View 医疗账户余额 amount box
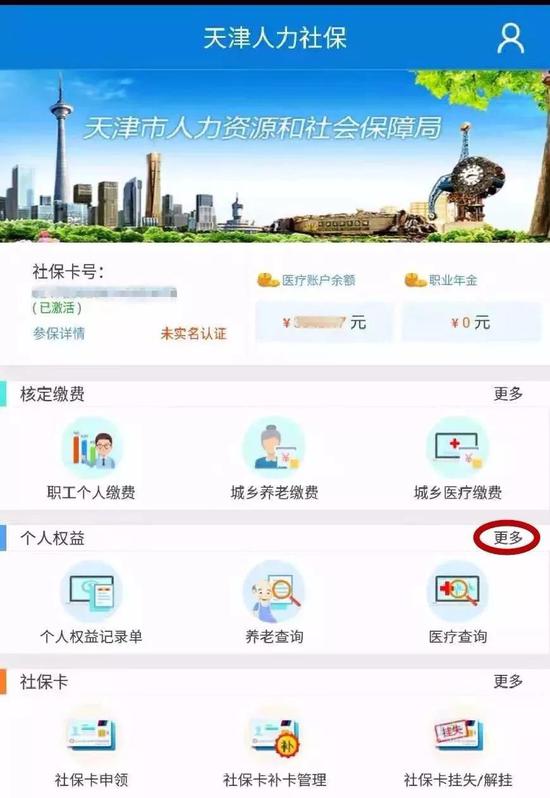 (325, 322)
